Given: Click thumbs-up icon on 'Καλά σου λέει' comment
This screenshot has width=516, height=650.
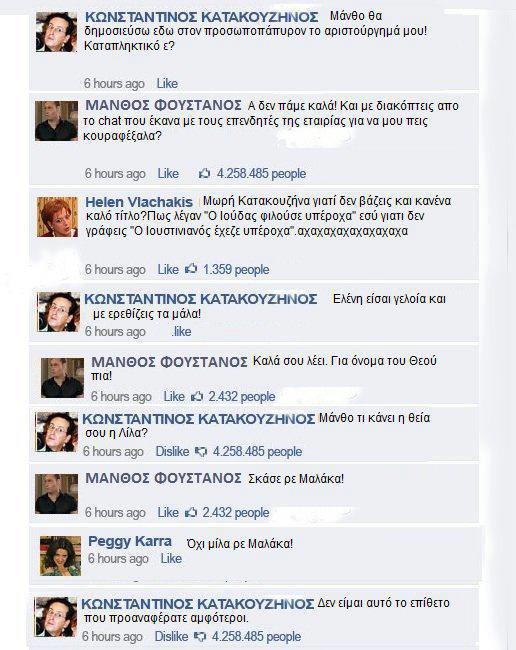Looking at the screenshot, I should tap(196, 396).
